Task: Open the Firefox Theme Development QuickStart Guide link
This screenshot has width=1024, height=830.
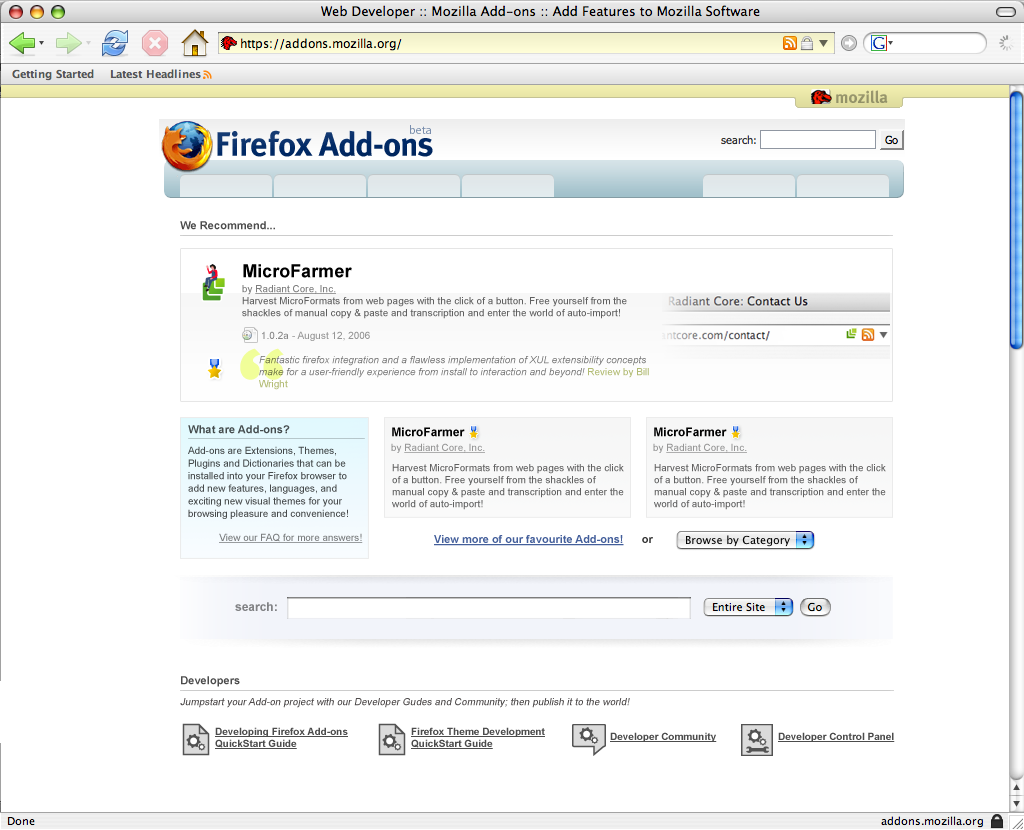Action: point(478,738)
